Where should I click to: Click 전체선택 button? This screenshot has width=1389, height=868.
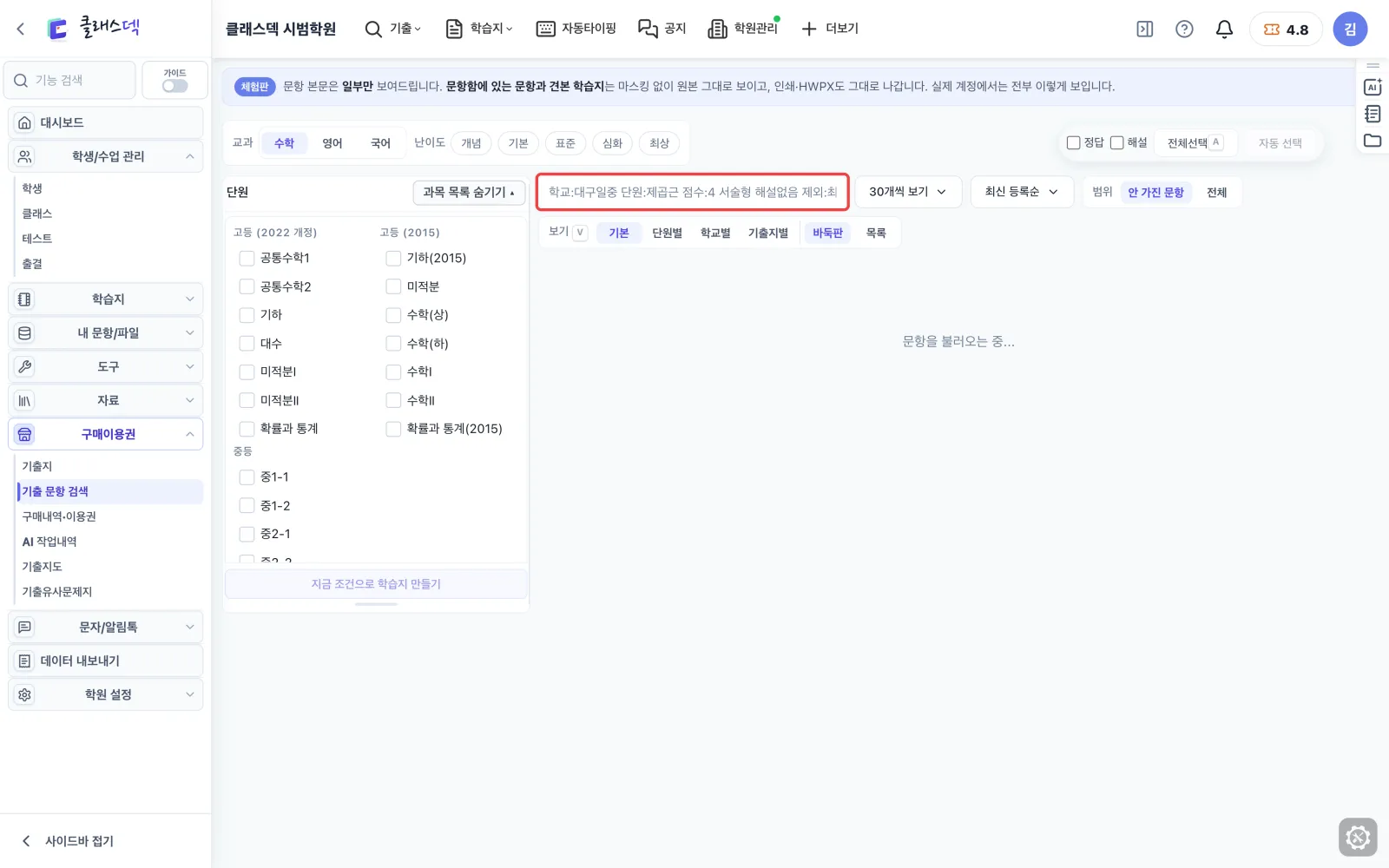tap(1195, 142)
